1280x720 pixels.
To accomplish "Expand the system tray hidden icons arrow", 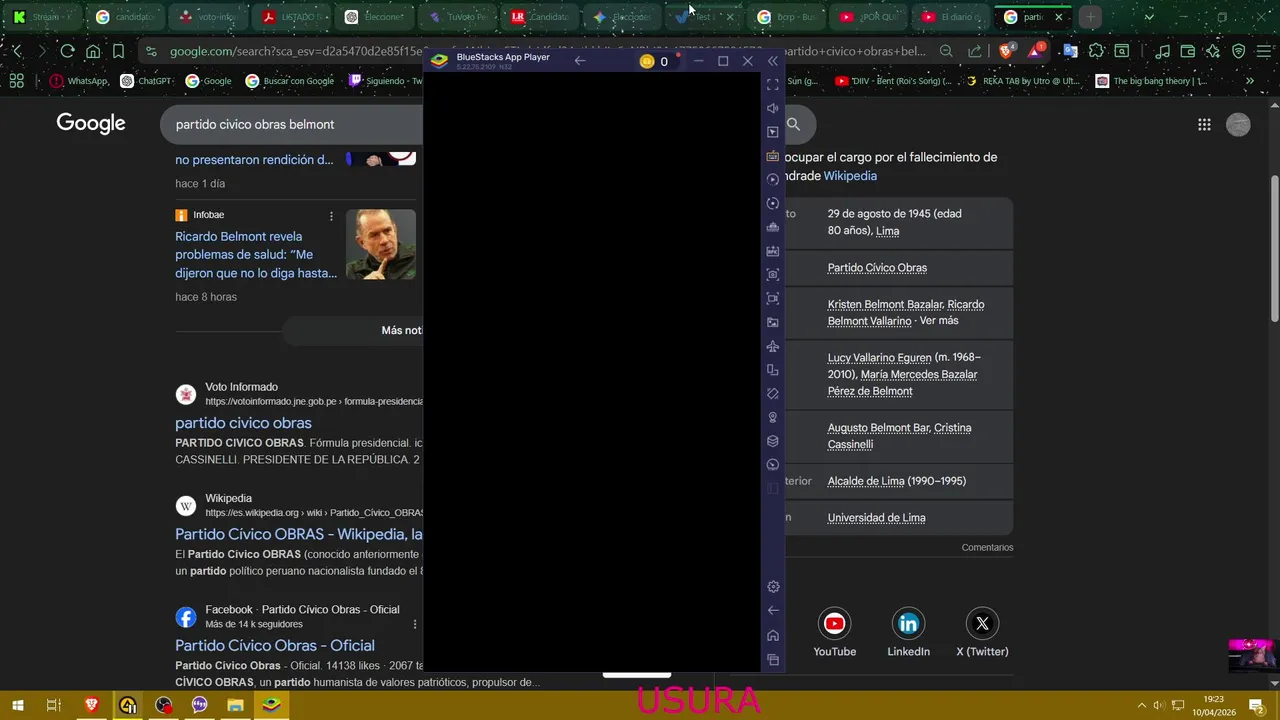I will click(1140, 705).
